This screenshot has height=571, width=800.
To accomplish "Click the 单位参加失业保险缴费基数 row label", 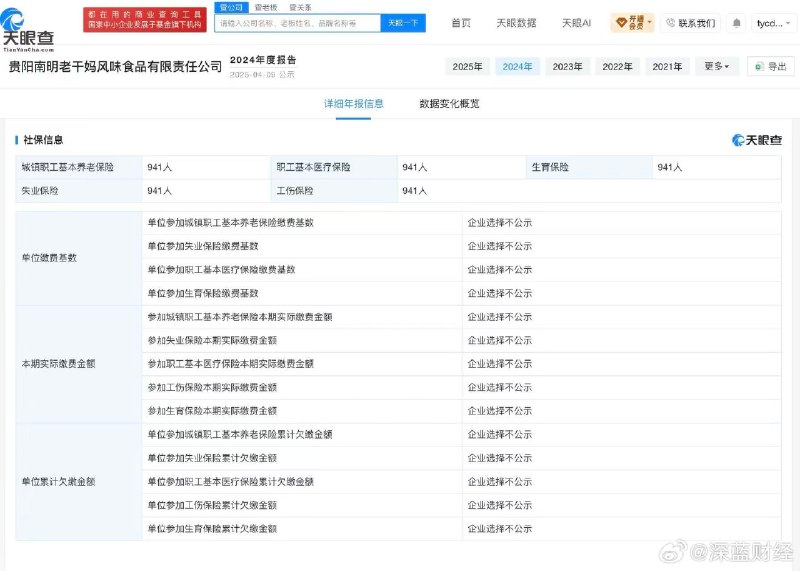I will click(203, 246).
